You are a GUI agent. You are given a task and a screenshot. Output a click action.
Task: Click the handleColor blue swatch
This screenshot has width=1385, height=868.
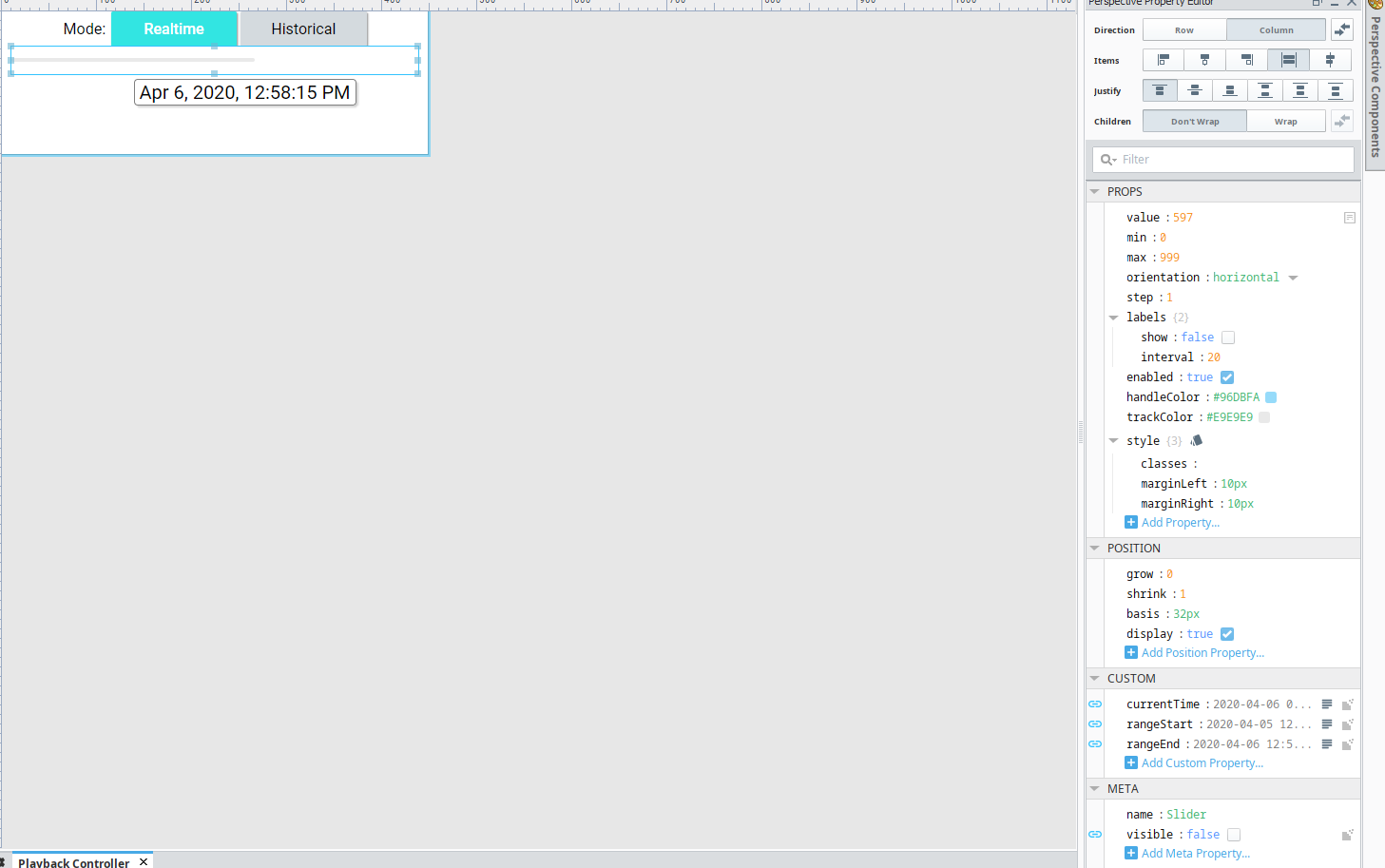1271,397
